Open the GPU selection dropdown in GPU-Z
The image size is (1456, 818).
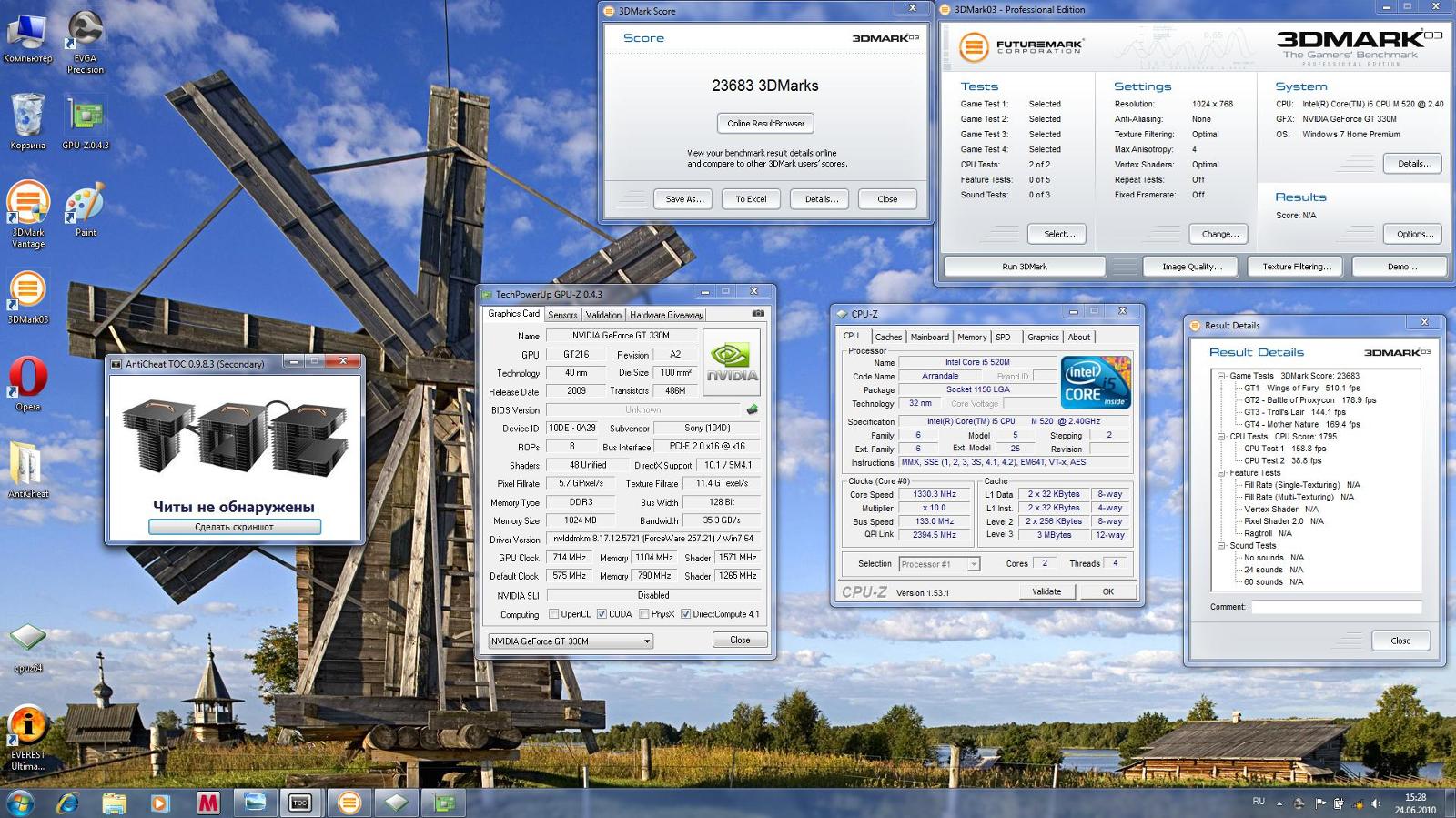point(571,641)
